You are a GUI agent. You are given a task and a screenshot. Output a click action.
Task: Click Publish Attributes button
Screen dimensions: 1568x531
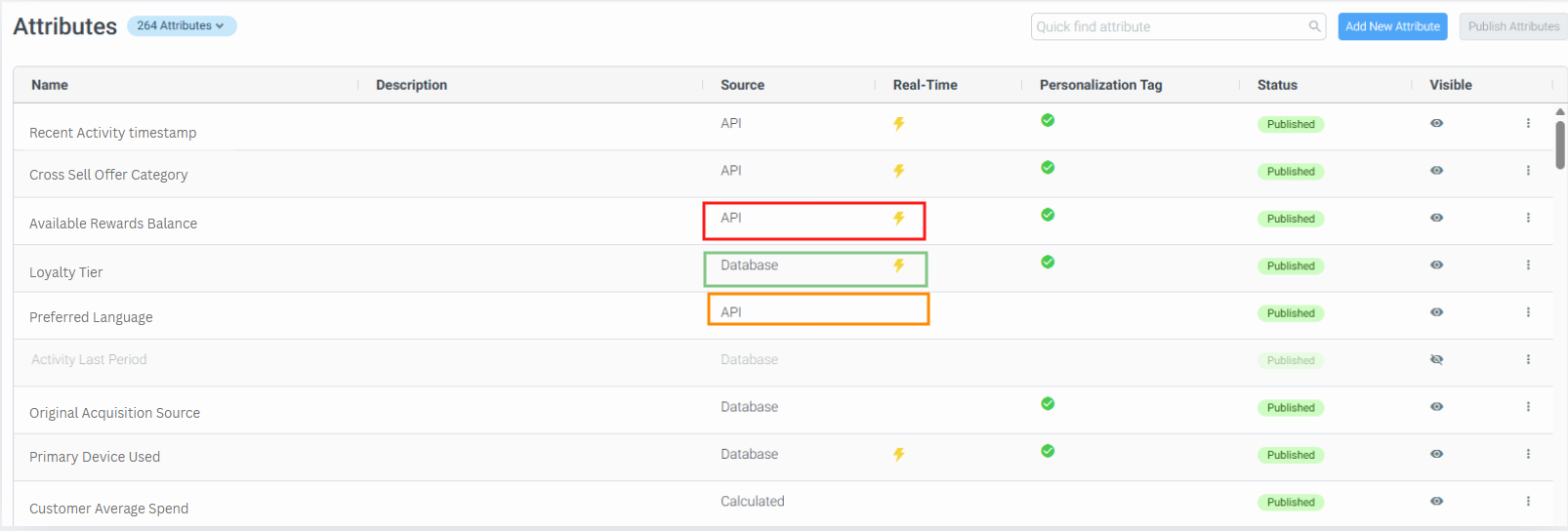(x=1513, y=26)
